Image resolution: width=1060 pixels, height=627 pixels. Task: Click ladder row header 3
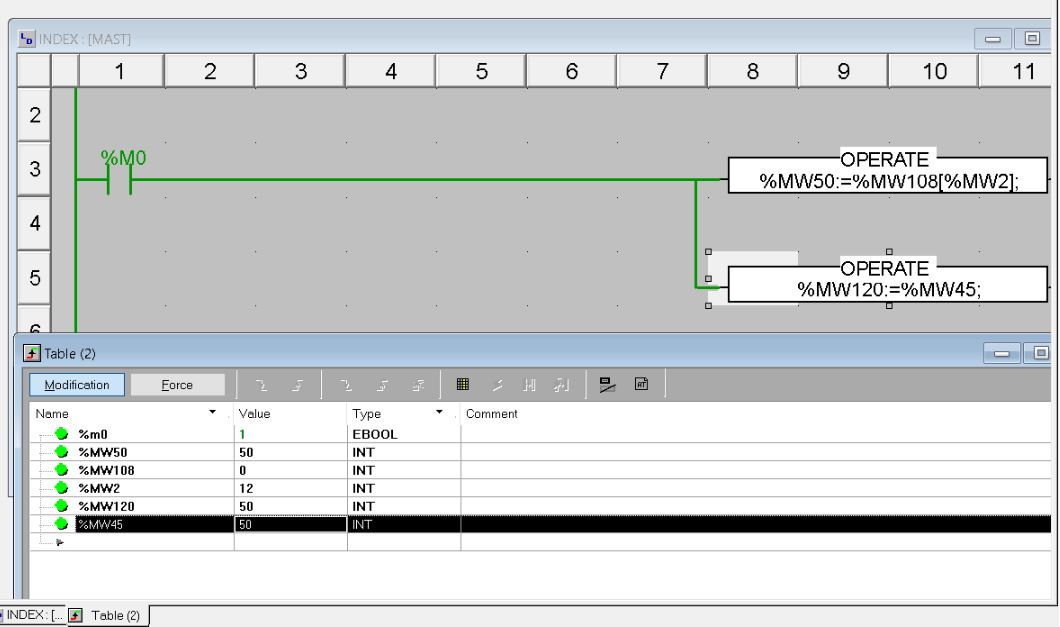coord(34,169)
